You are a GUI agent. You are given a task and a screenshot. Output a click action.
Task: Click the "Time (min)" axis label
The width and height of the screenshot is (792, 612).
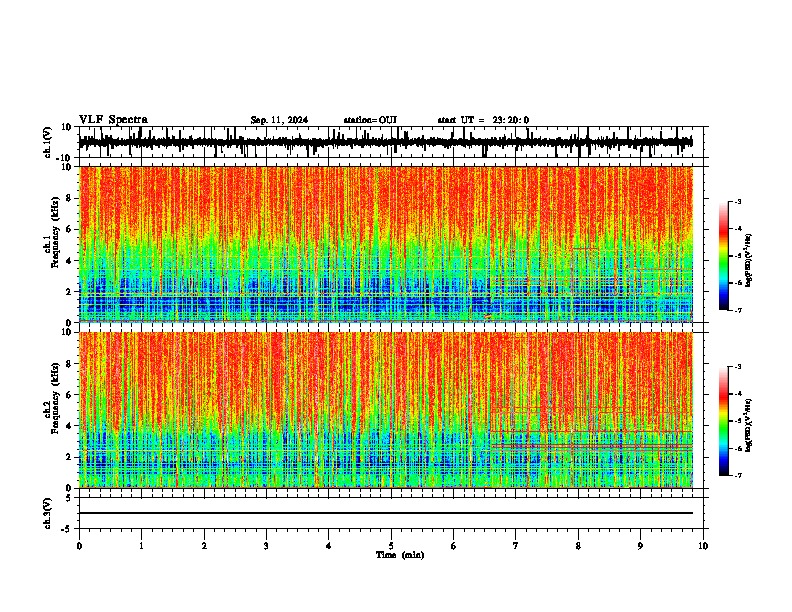click(400, 555)
